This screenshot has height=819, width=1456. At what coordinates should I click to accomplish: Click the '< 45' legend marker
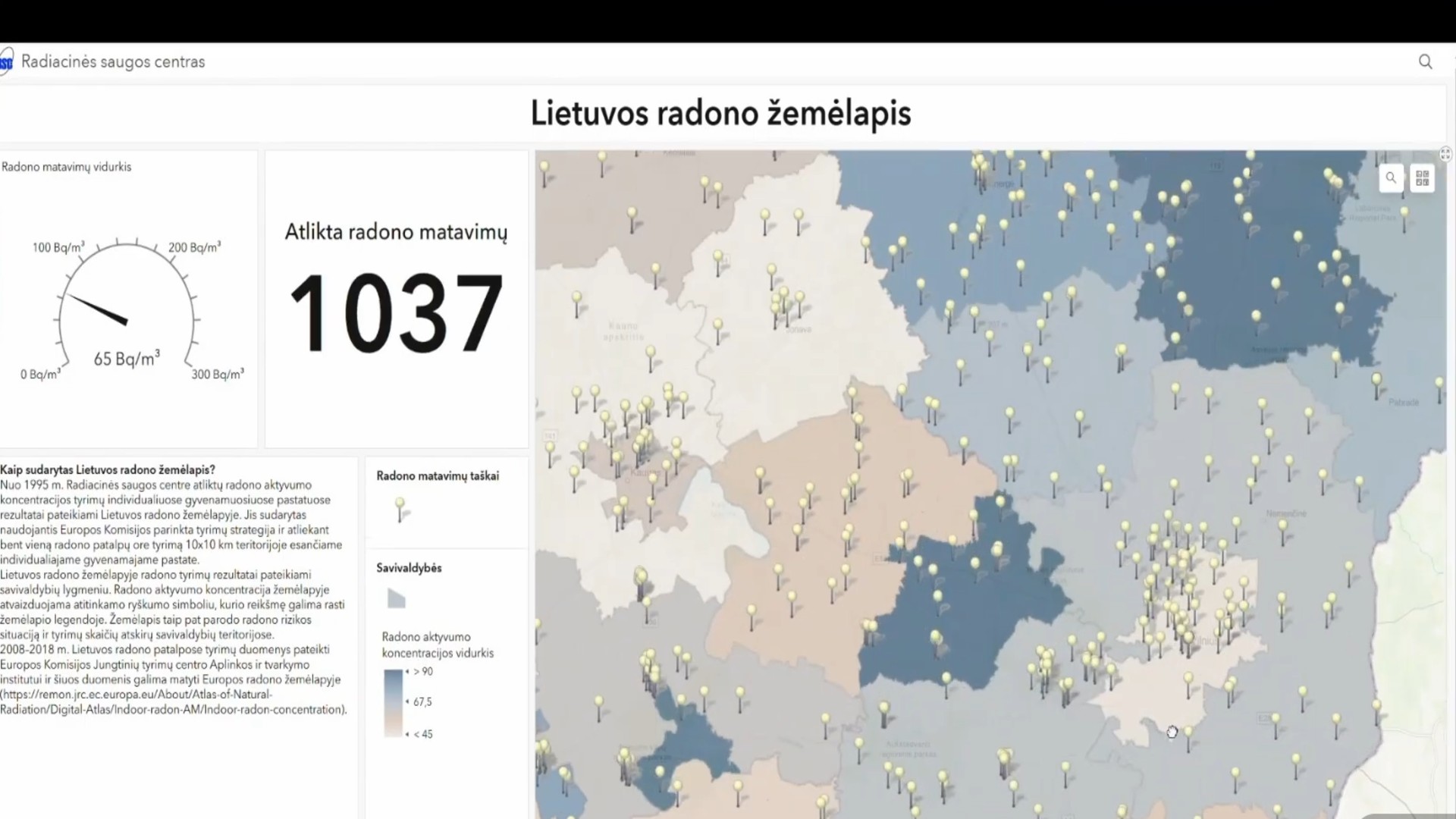[422, 734]
